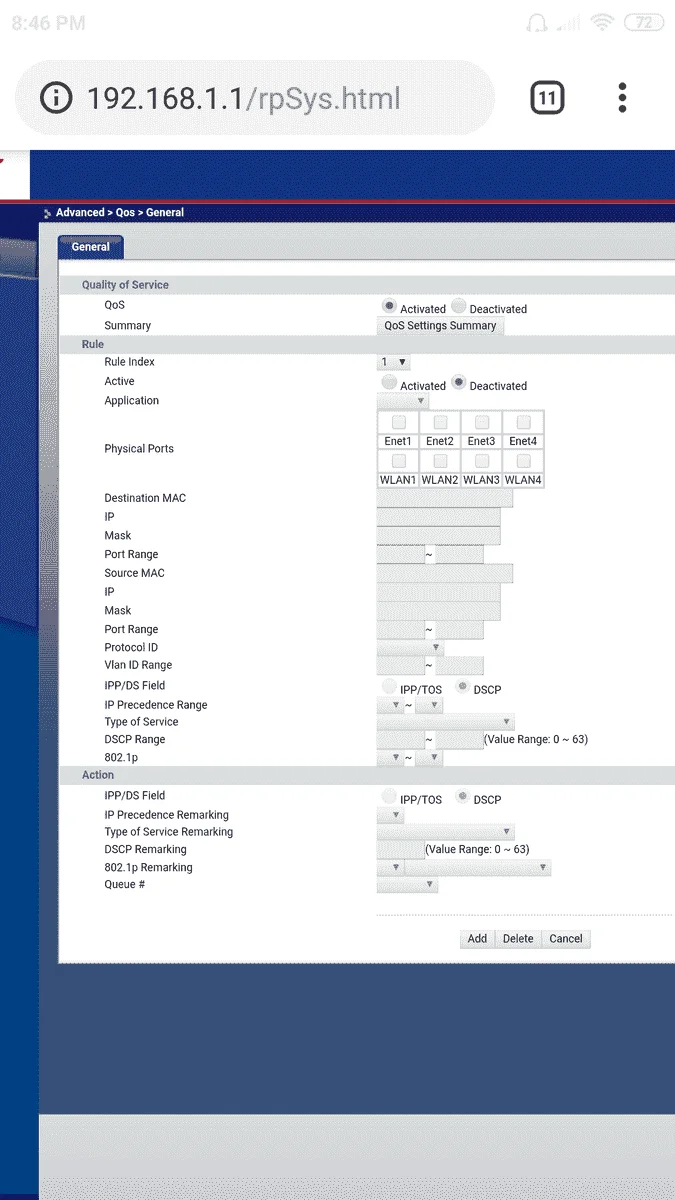This screenshot has width=675, height=1200.
Task: Click the Cancel button
Action: point(566,939)
